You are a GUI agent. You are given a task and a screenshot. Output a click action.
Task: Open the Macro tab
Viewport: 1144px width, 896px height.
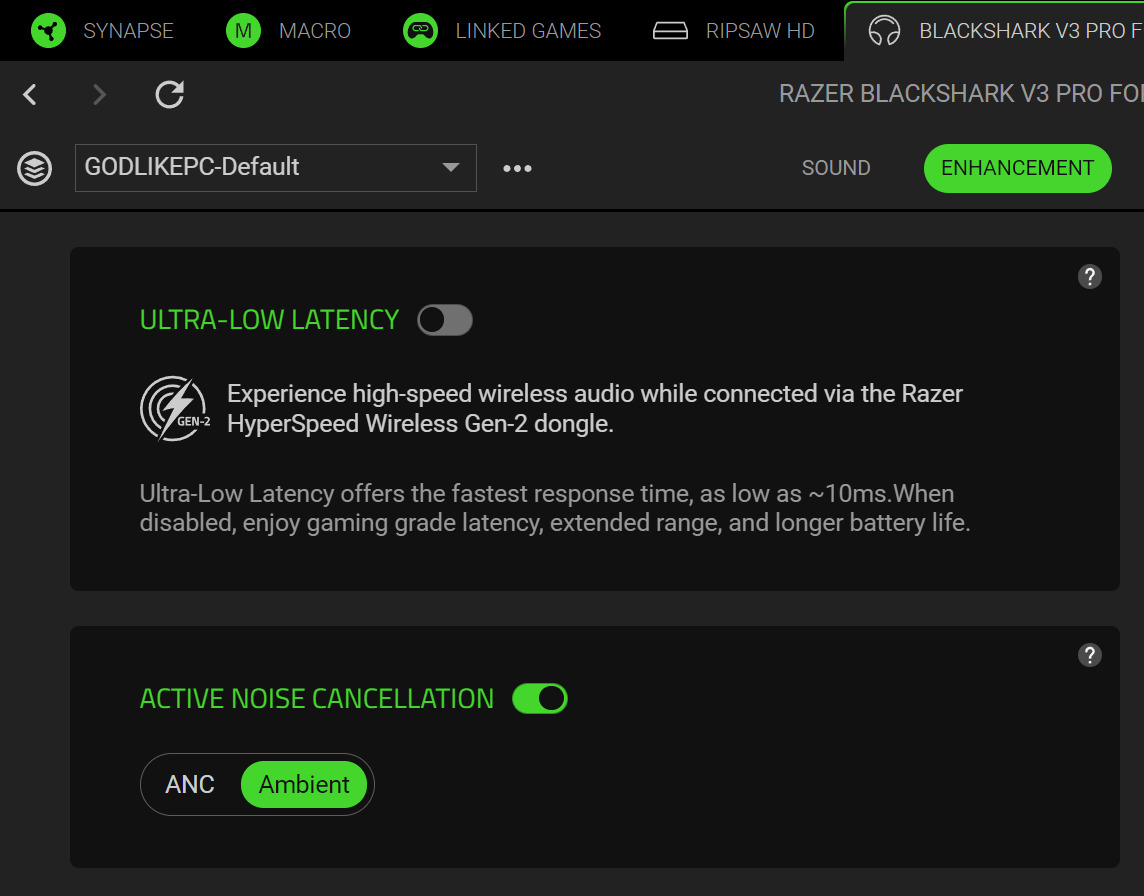pos(314,31)
